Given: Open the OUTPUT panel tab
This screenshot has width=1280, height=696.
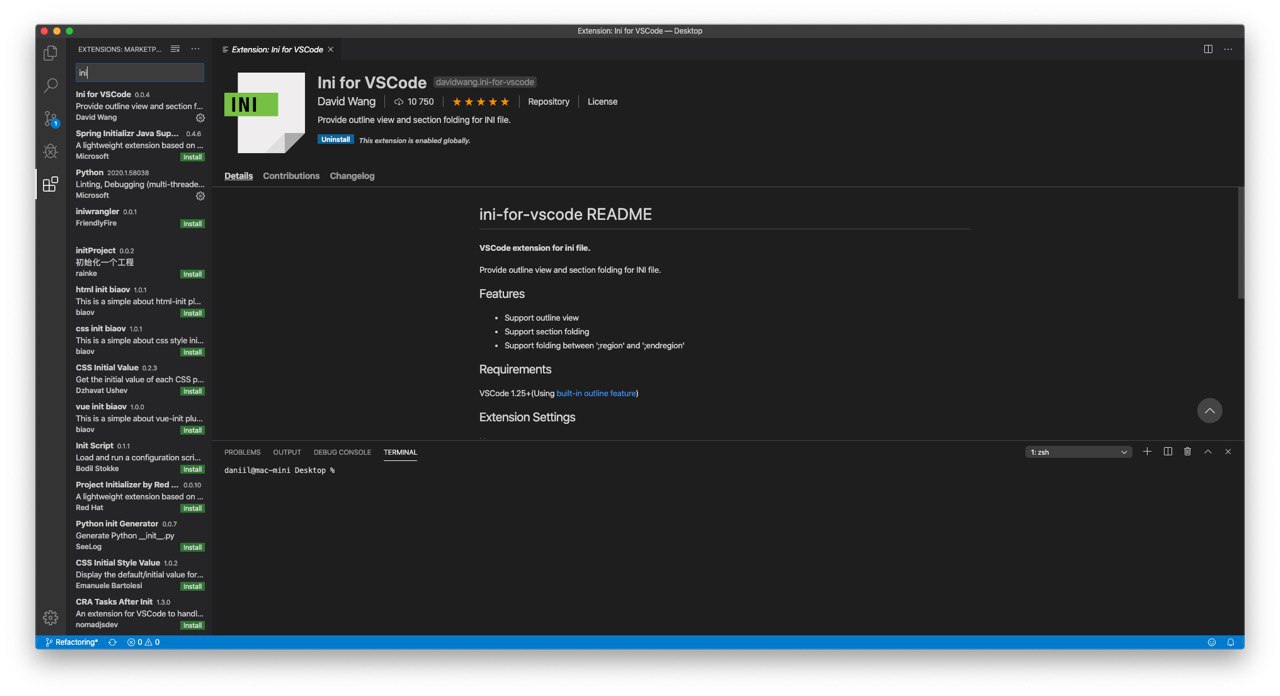Looking at the screenshot, I should pos(287,452).
